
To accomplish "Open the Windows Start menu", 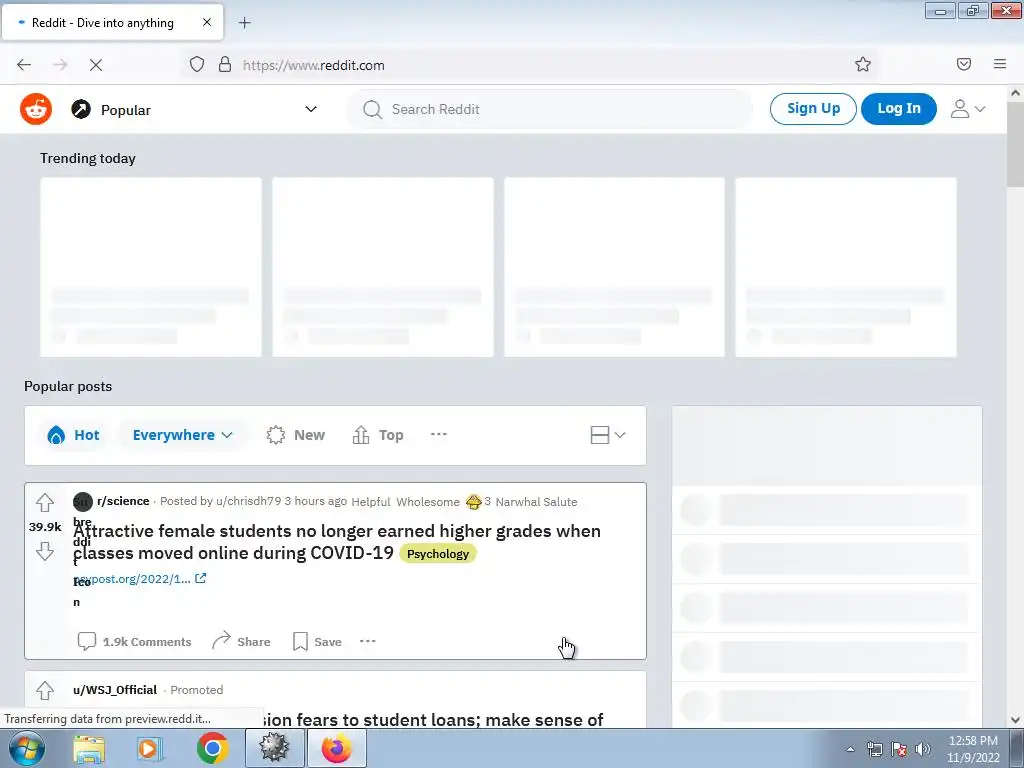I will pyautogui.click(x=27, y=748).
